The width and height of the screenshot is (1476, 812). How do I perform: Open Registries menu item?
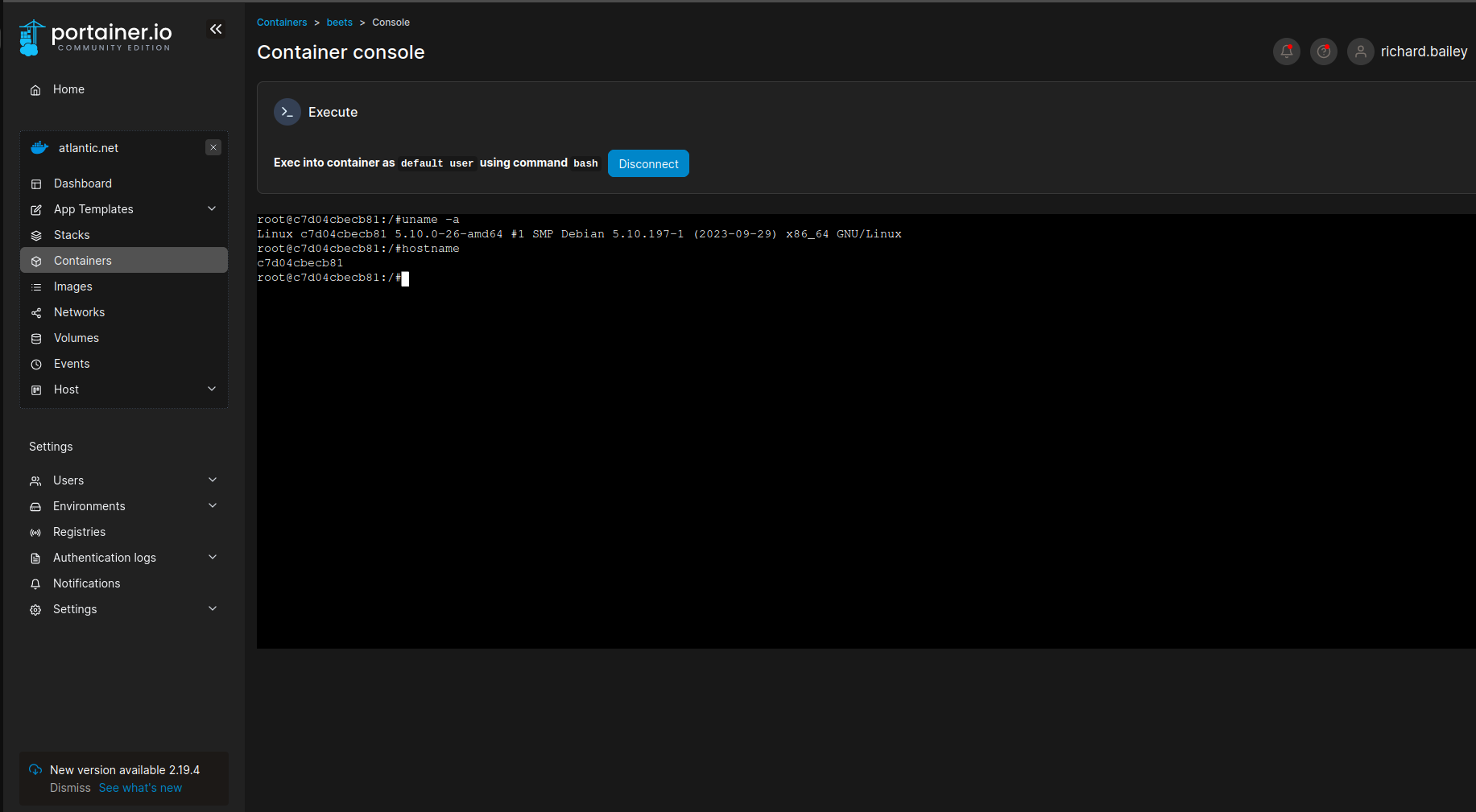point(124,532)
